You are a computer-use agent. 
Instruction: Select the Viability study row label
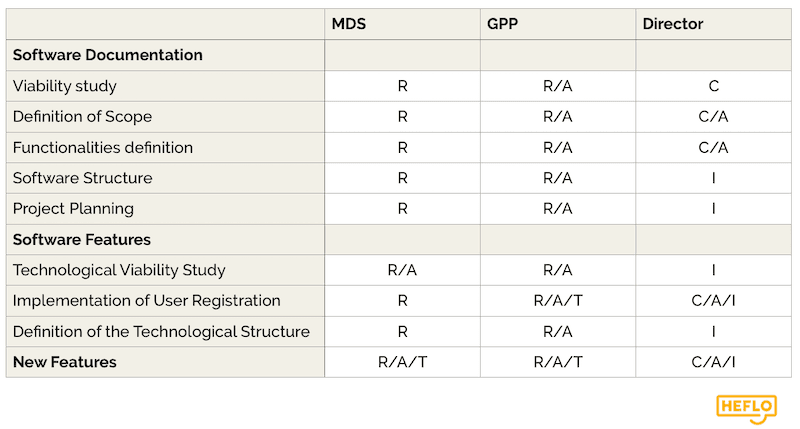65,86
